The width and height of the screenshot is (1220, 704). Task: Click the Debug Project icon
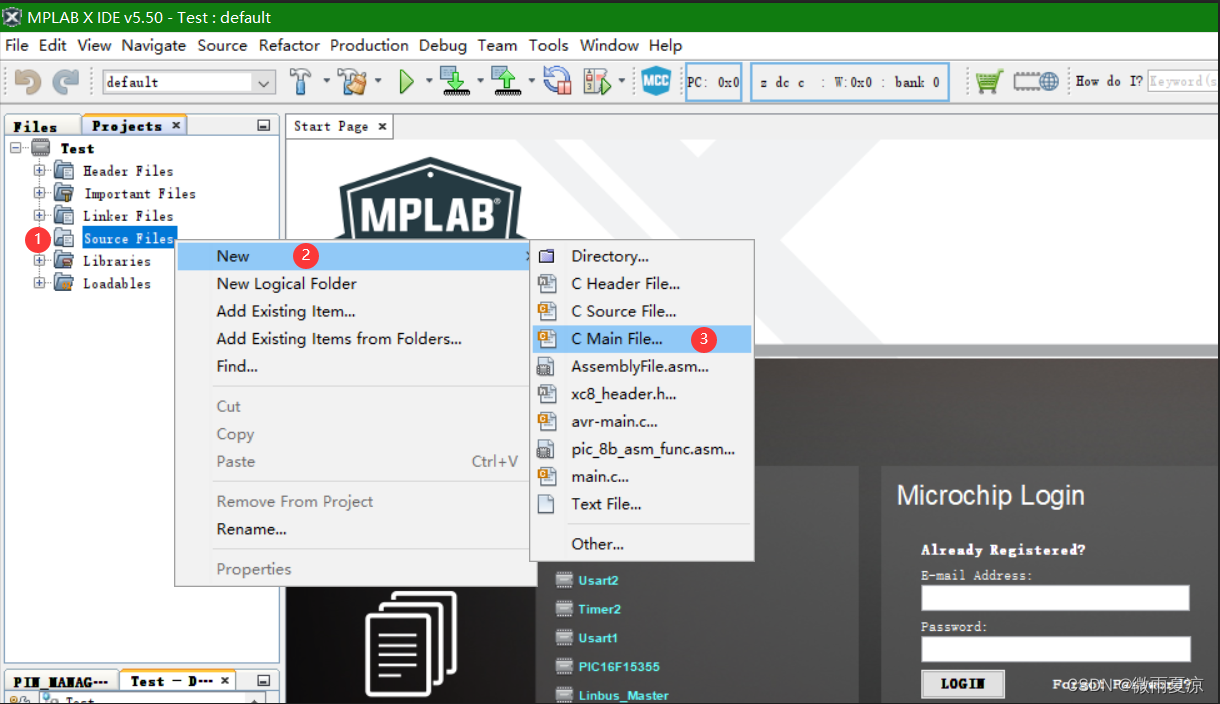tap(598, 82)
